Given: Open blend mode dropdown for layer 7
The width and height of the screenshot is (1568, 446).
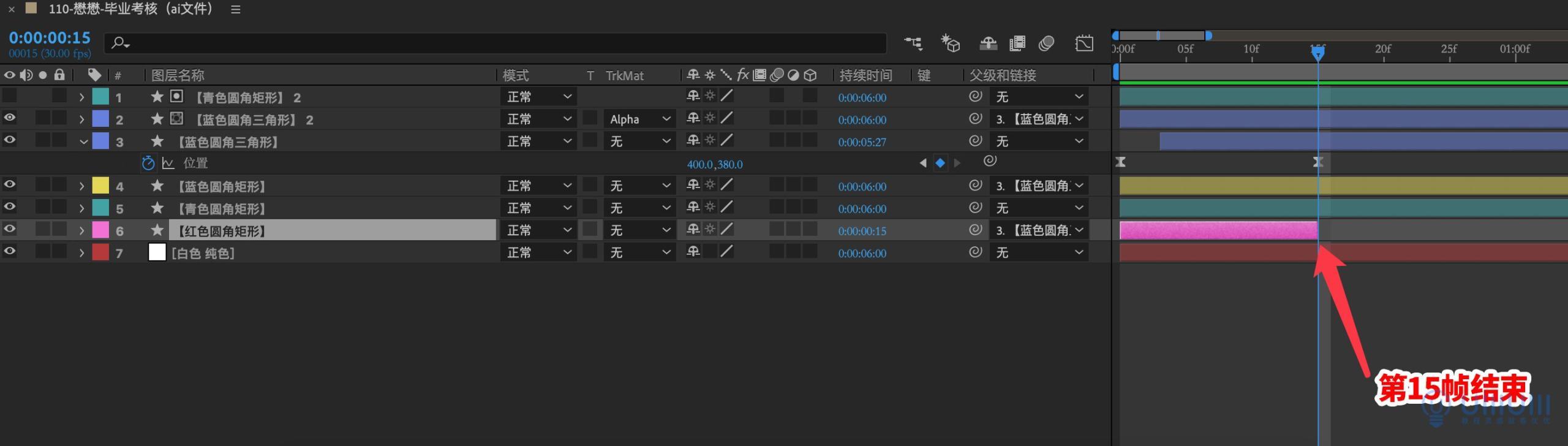Looking at the screenshot, I should tap(538, 252).
